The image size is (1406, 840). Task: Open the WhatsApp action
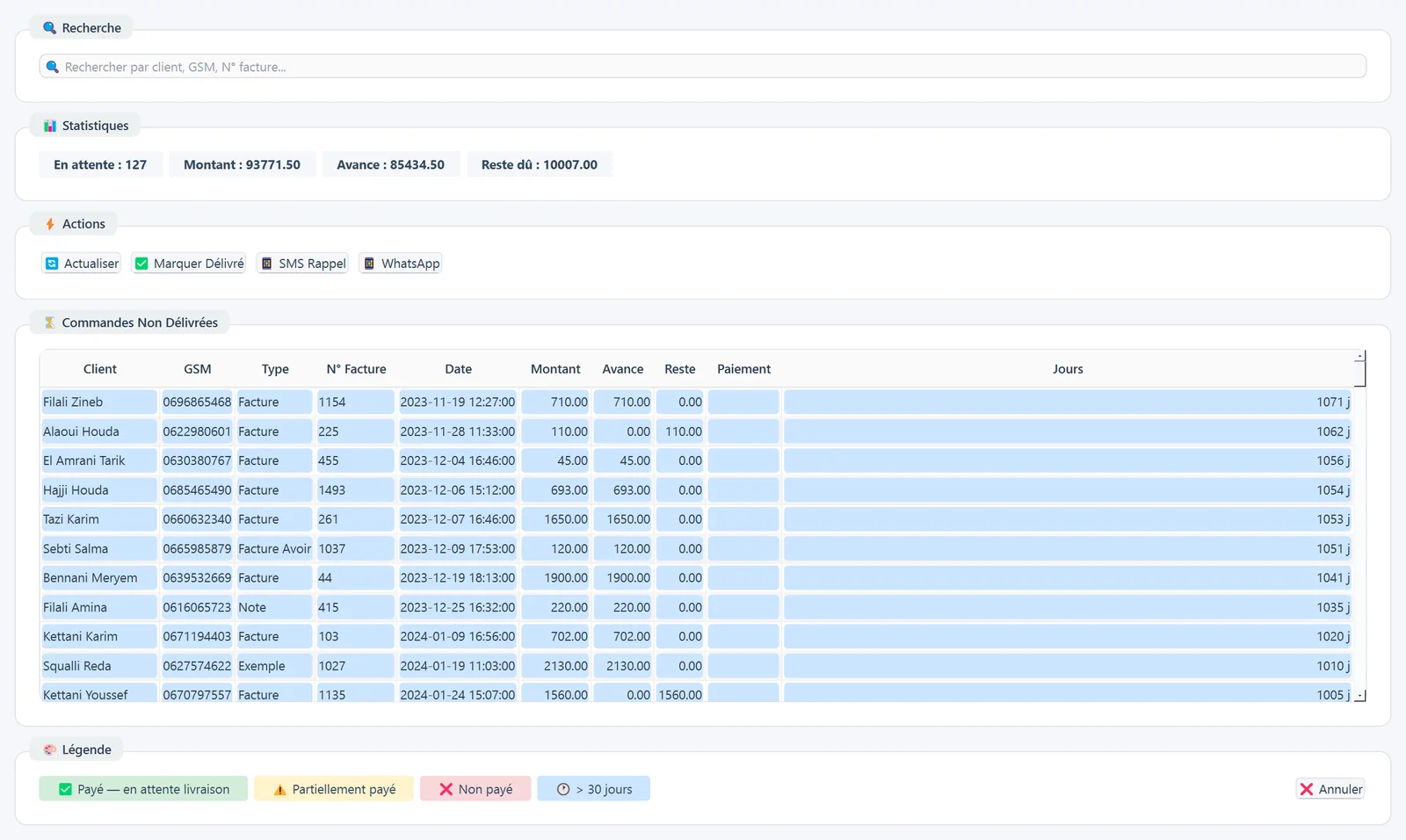click(401, 264)
